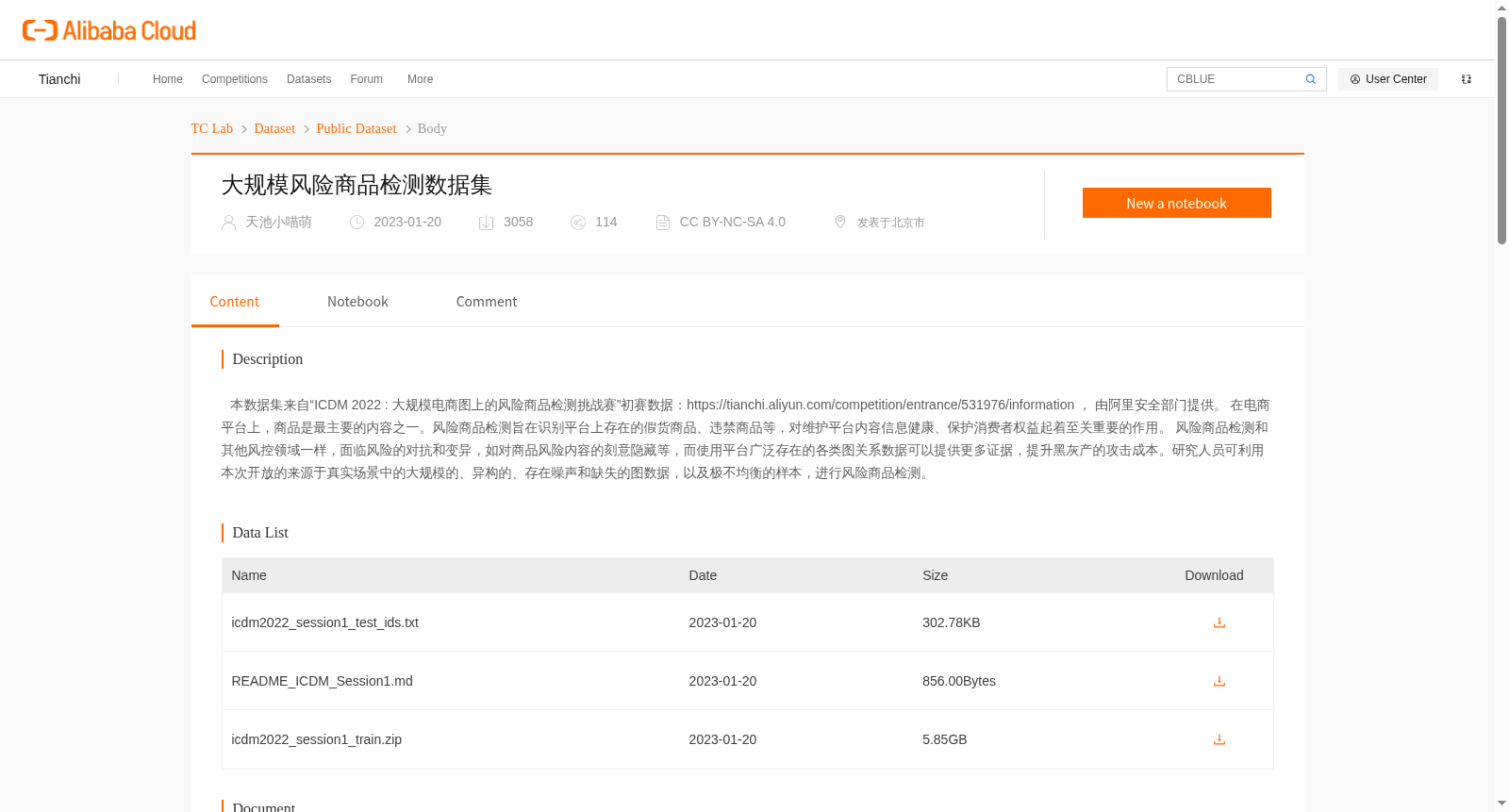Click the license document icon
Viewport: 1509px width, 812px height.
663,223
